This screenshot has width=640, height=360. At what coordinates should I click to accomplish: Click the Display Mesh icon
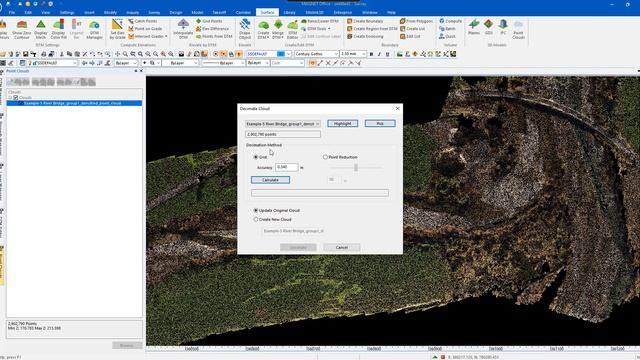pos(41,29)
